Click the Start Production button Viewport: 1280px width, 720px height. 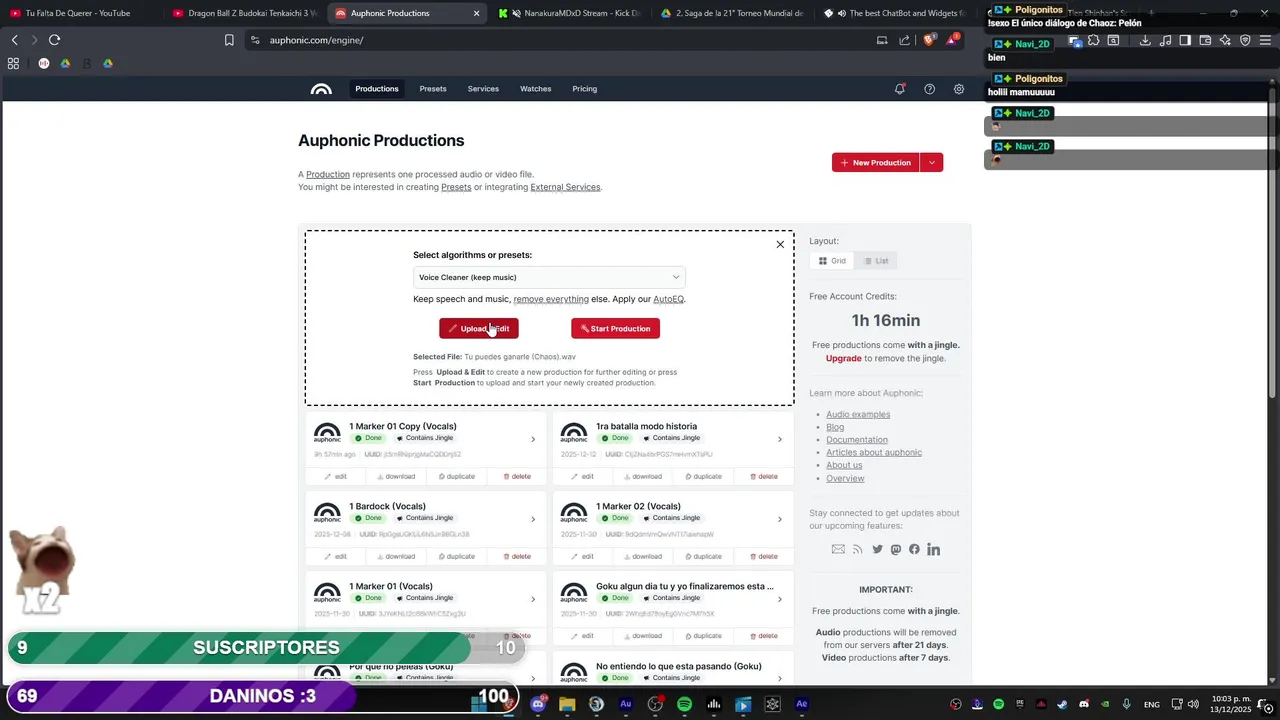(x=615, y=328)
